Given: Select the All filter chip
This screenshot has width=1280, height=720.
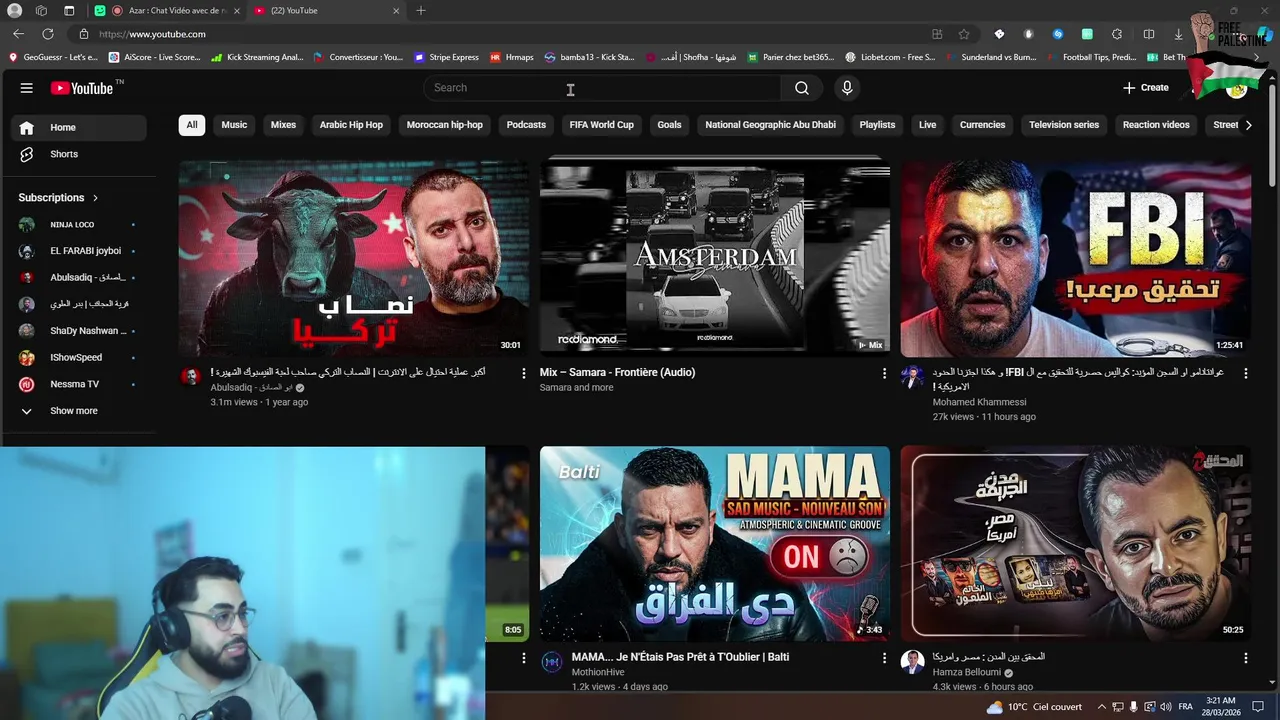Looking at the screenshot, I should (192, 125).
